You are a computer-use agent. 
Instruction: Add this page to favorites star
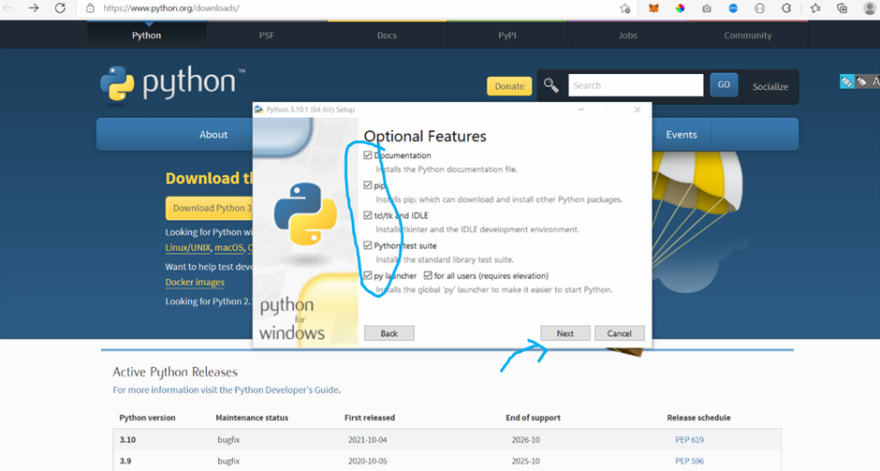point(625,8)
